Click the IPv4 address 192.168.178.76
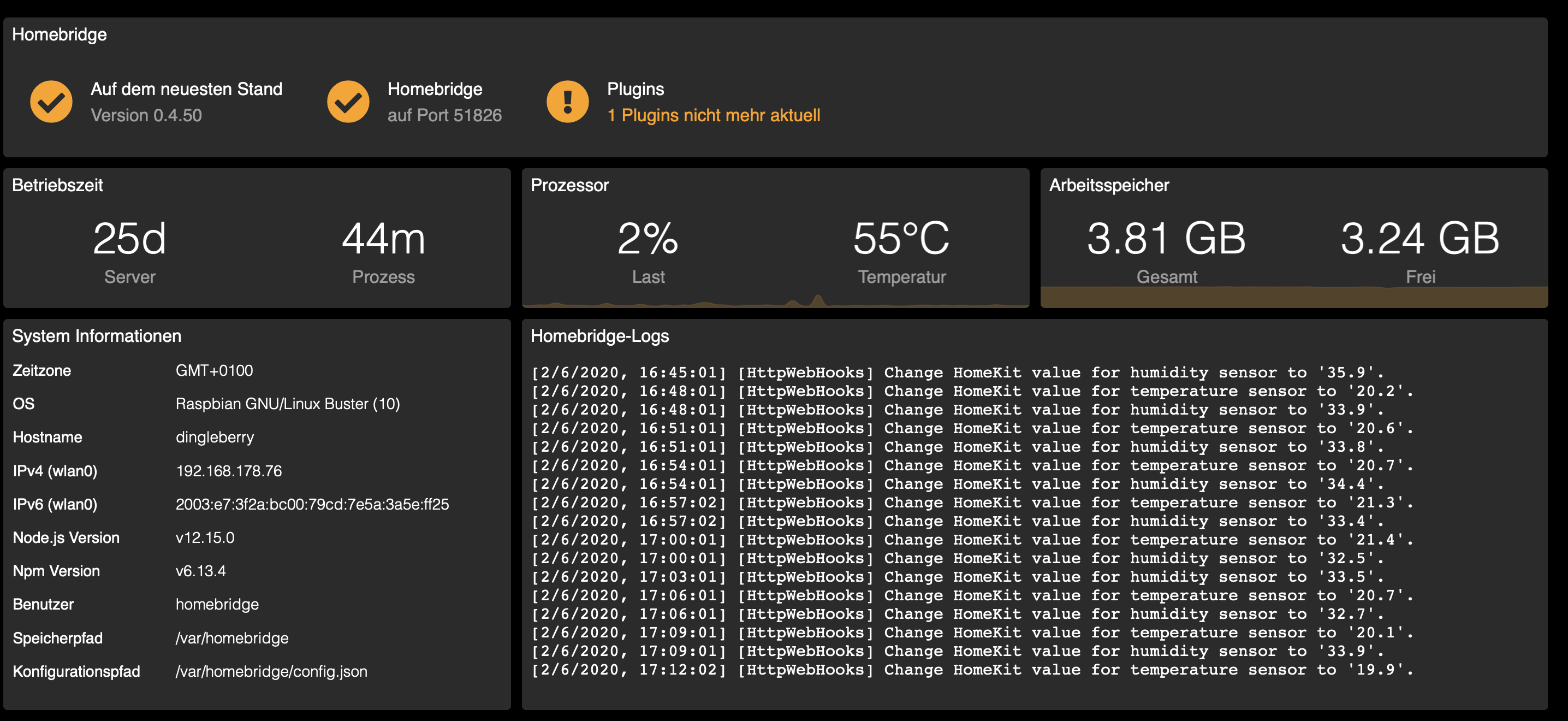The image size is (1568, 721). pos(228,471)
